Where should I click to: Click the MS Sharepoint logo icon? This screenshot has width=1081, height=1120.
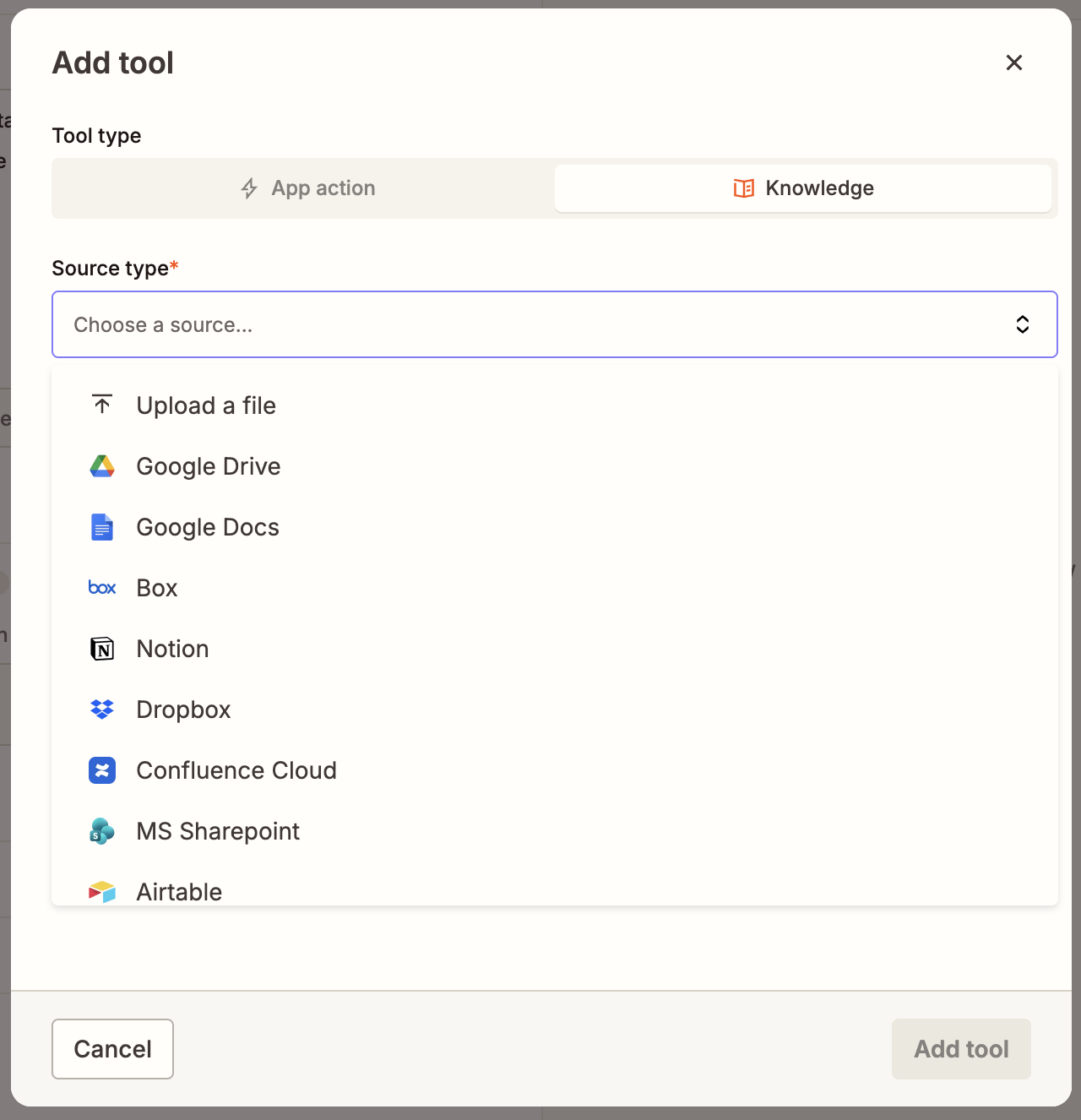[x=102, y=831]
